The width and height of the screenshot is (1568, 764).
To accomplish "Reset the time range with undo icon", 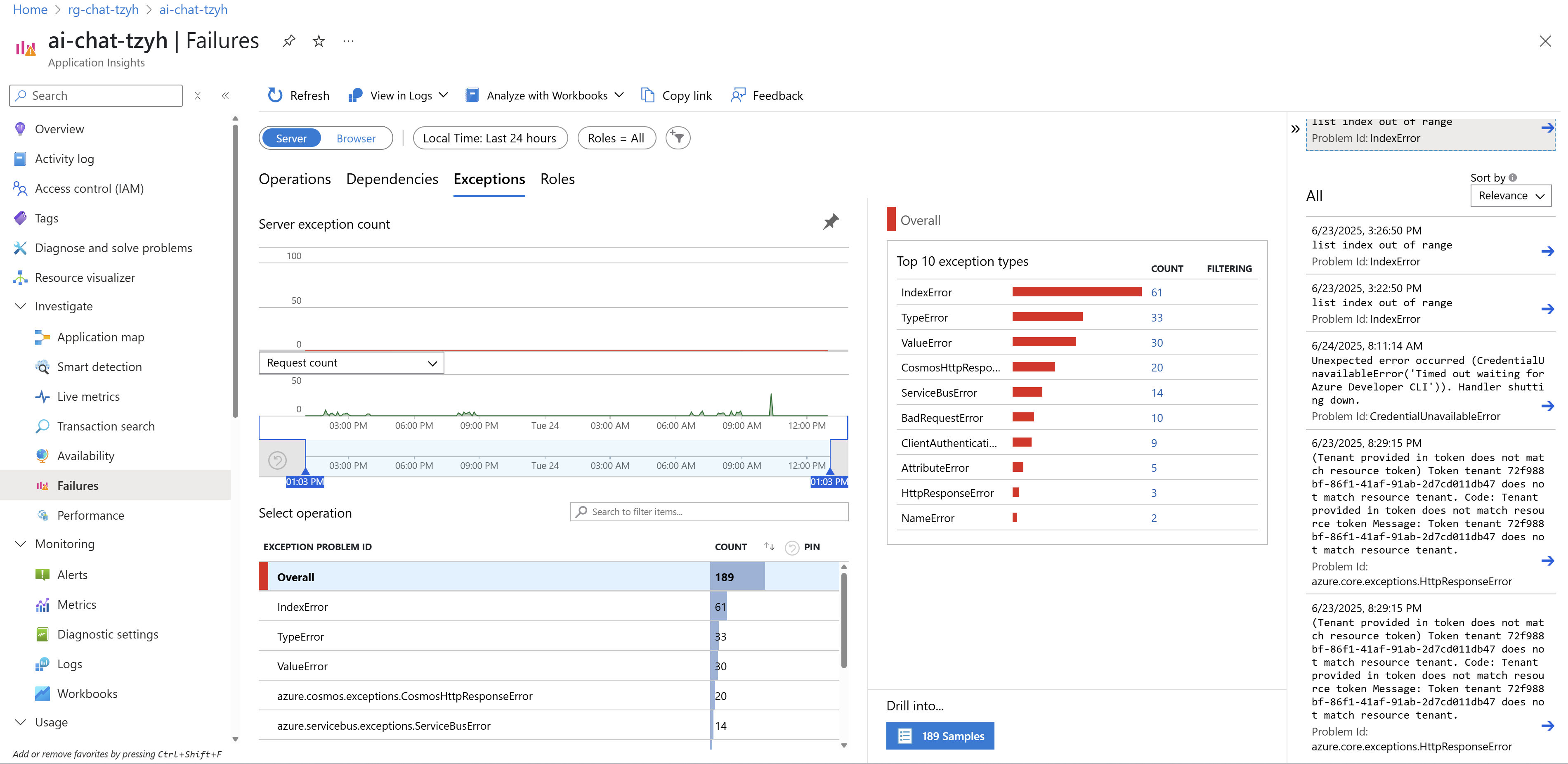I will [x=278, y=460].
